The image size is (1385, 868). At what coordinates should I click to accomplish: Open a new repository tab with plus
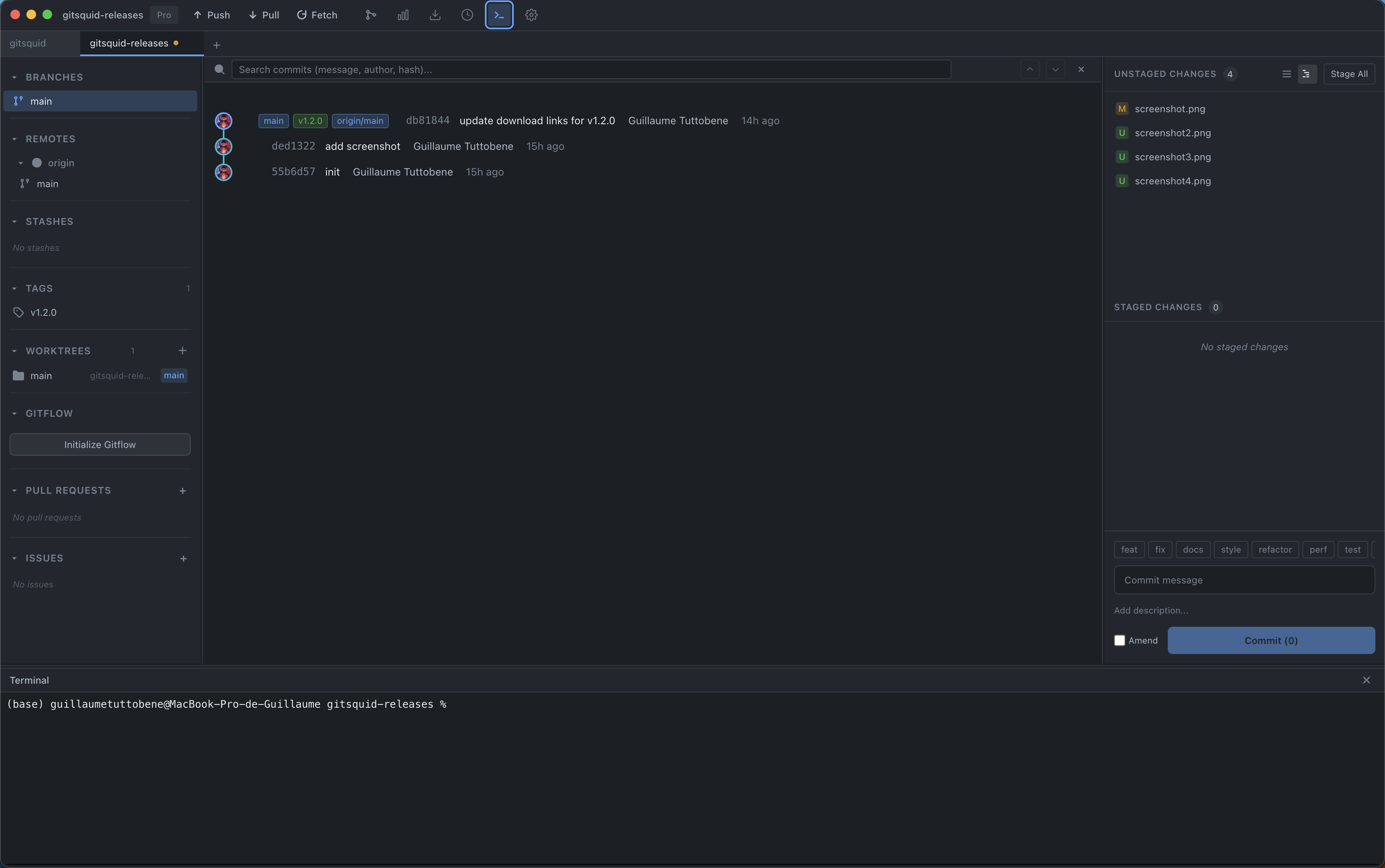pos(216,44)
